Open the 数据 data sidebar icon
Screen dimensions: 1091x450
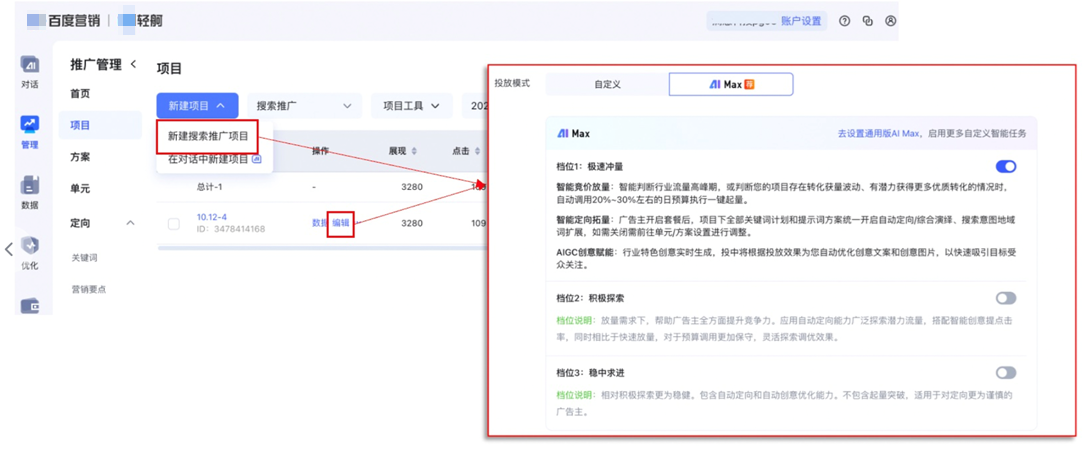click(x=30, y=193)
